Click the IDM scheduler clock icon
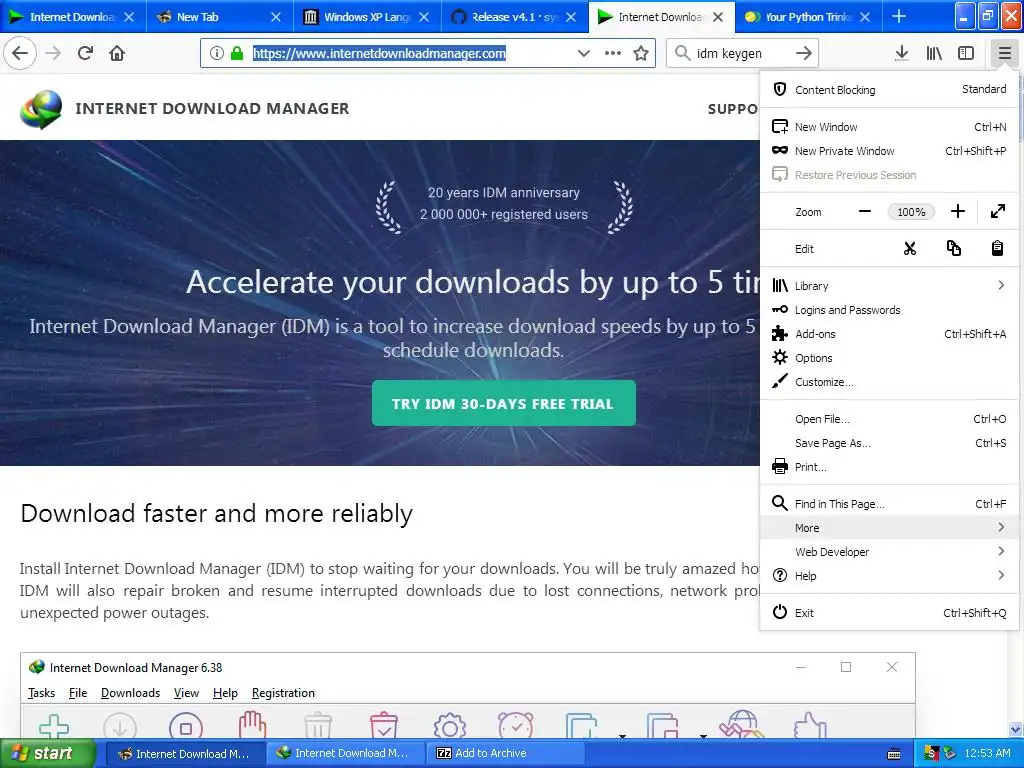 515,725
